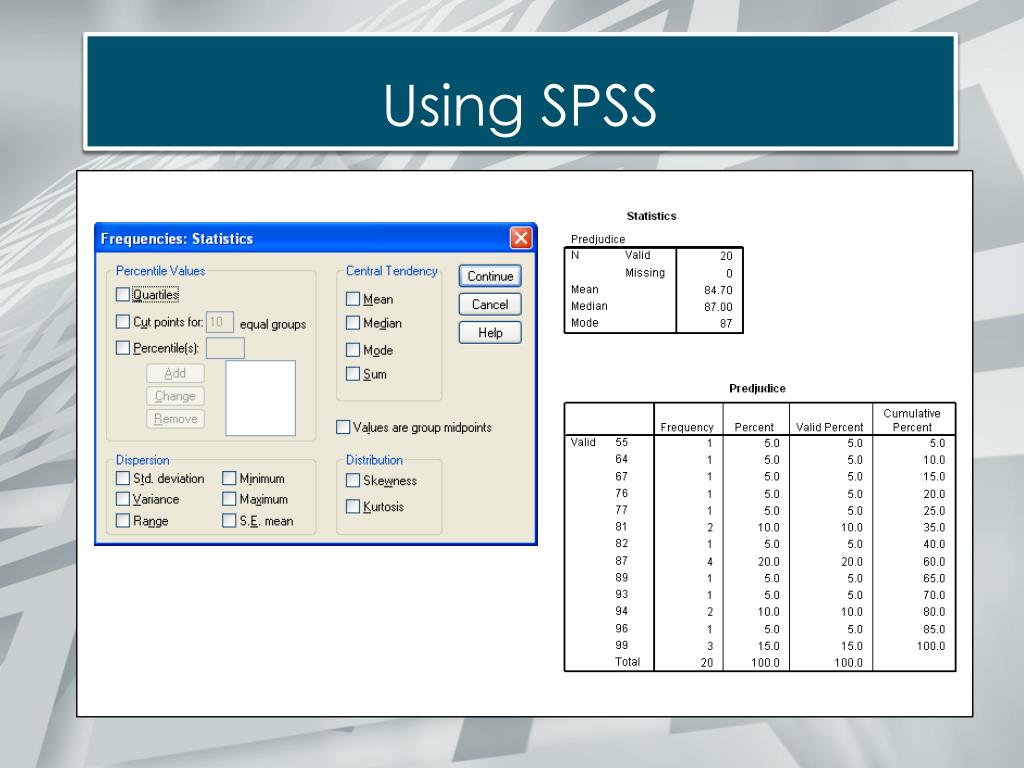Click the Remove percentile button
This screenshot has width=1024, height=768.
(x=175, y=419)
